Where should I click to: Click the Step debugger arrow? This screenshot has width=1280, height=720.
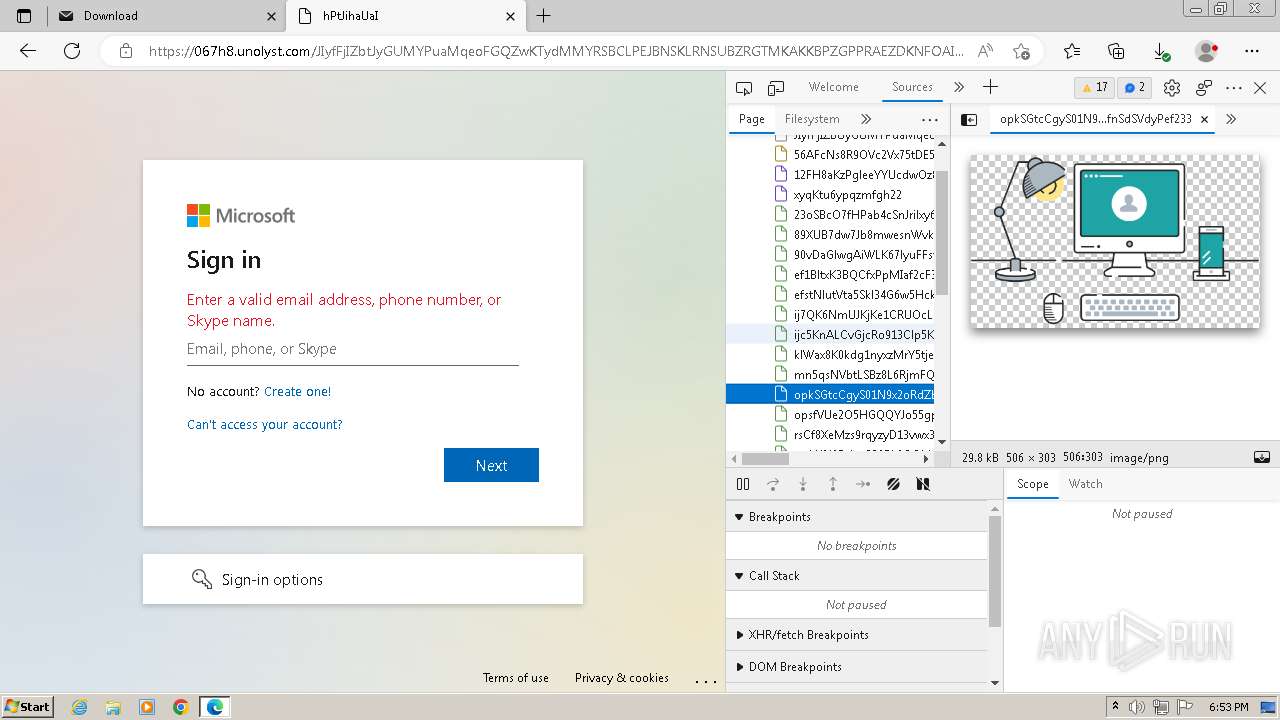pyautogui.click(x=863, y=484)
